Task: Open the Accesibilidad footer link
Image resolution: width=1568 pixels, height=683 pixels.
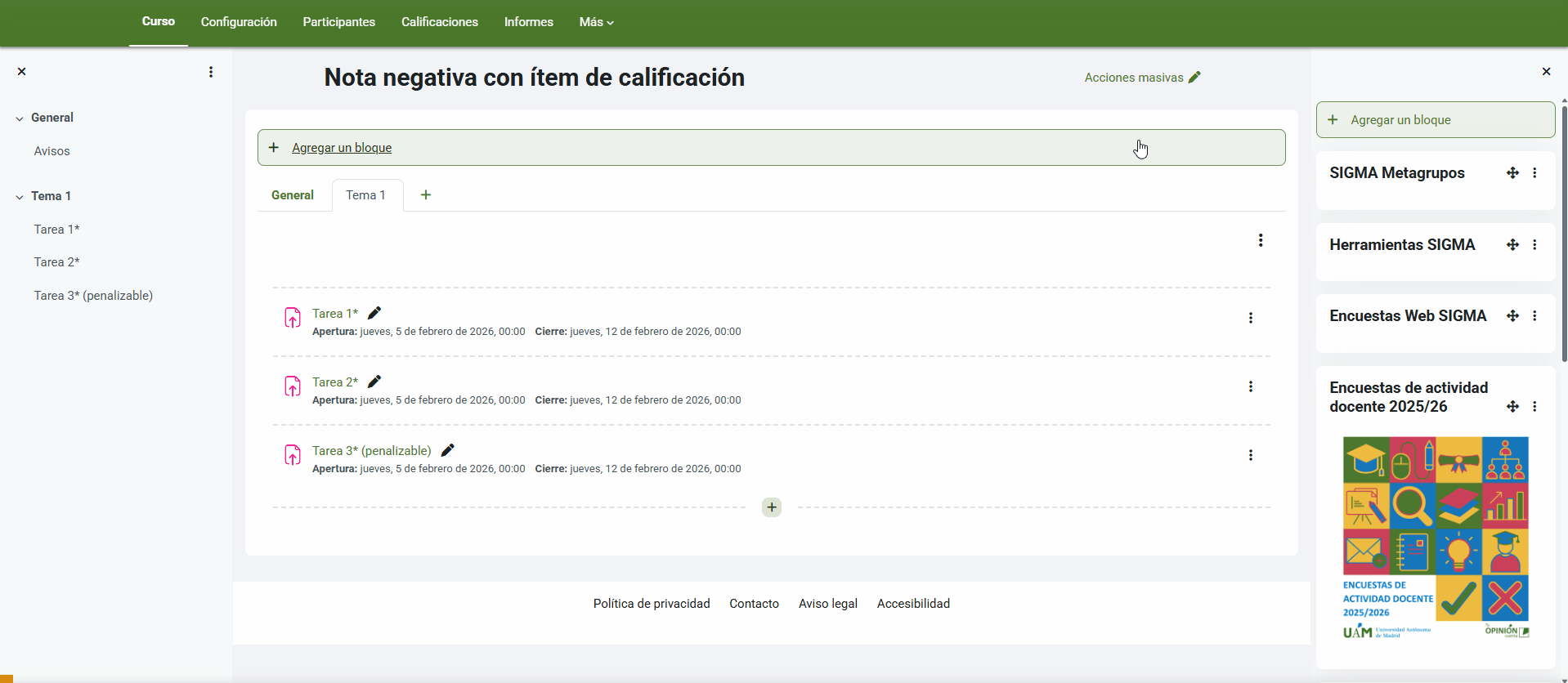Action: pyautogui.click(x=913, y=604)
